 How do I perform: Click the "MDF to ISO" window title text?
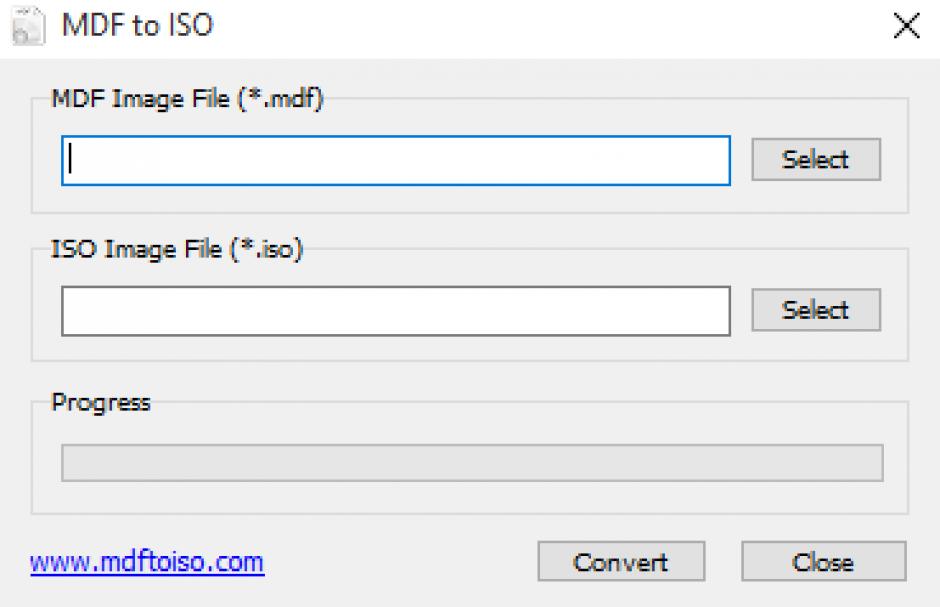coord(138,27)
